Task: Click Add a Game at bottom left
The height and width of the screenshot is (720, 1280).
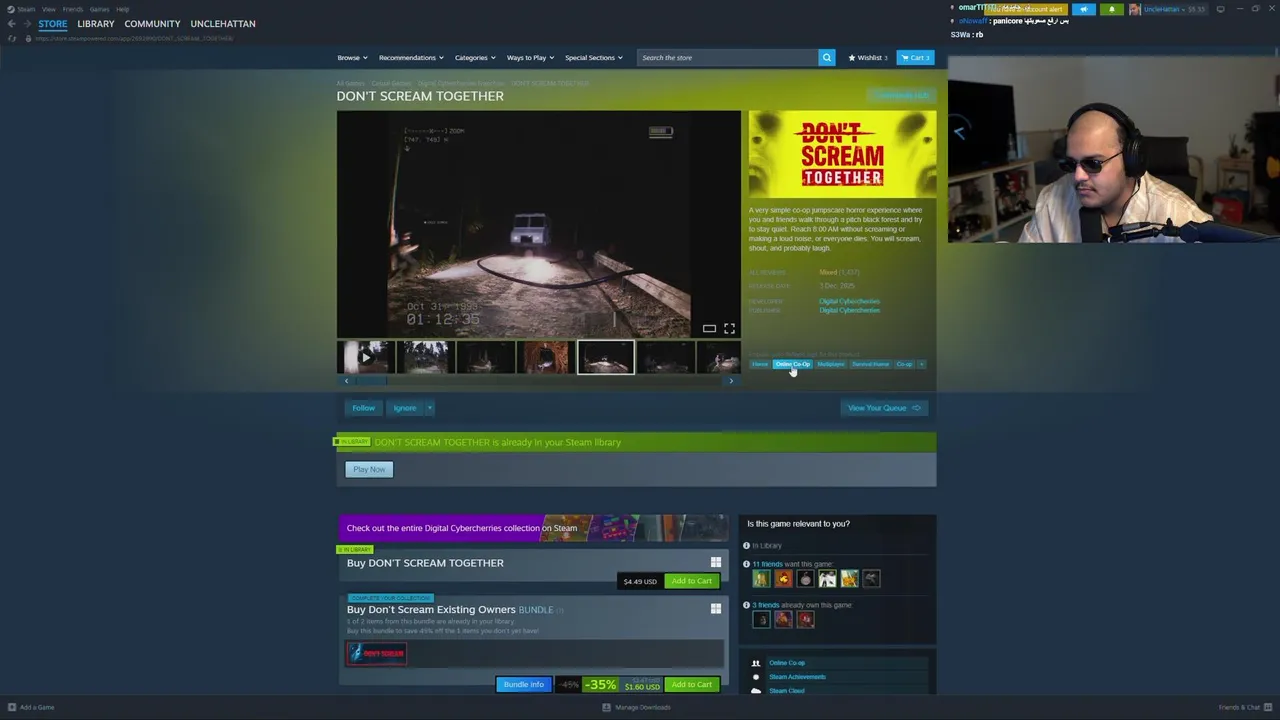Action: pyautogui.click(x=31, y=707)
